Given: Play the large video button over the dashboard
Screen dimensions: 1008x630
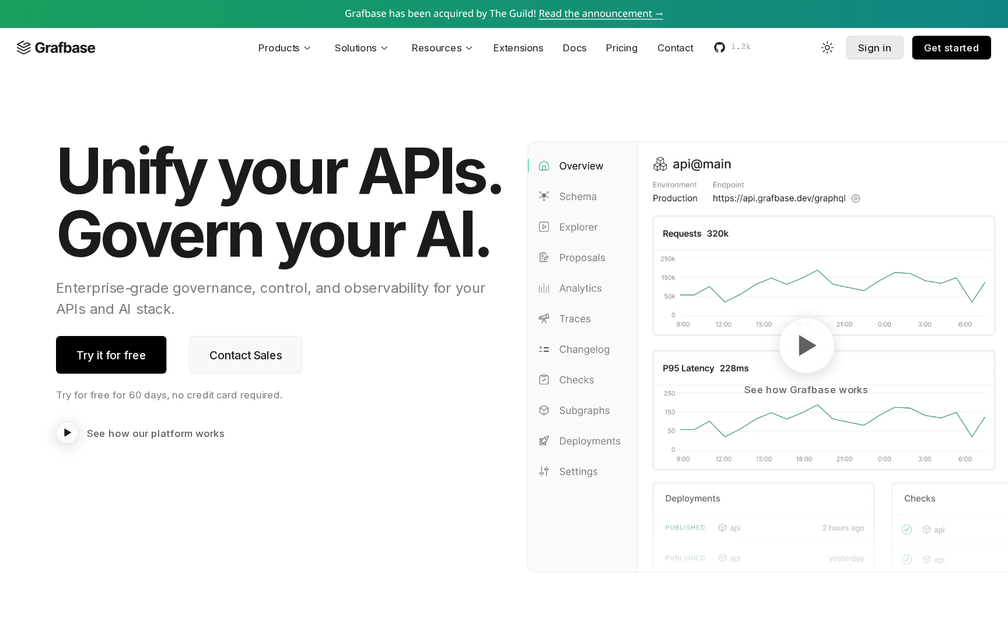Looking at the screenshot, I should [x=807, y=345].
